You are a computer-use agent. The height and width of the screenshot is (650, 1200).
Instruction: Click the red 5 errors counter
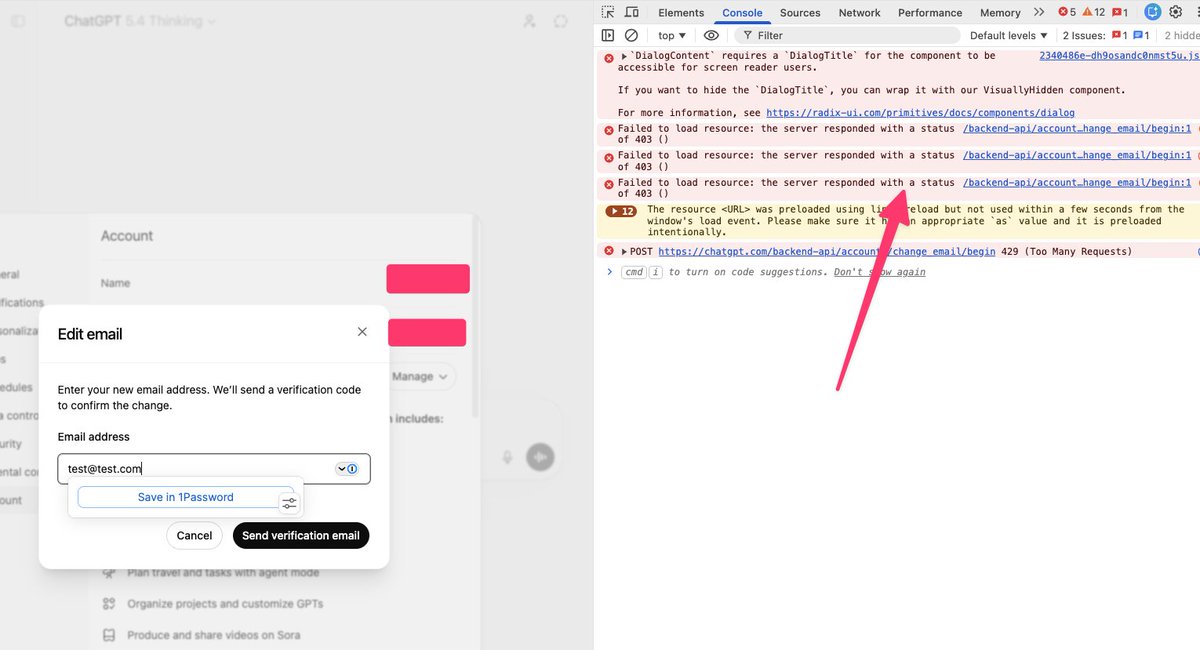[x=1067, y=12]
